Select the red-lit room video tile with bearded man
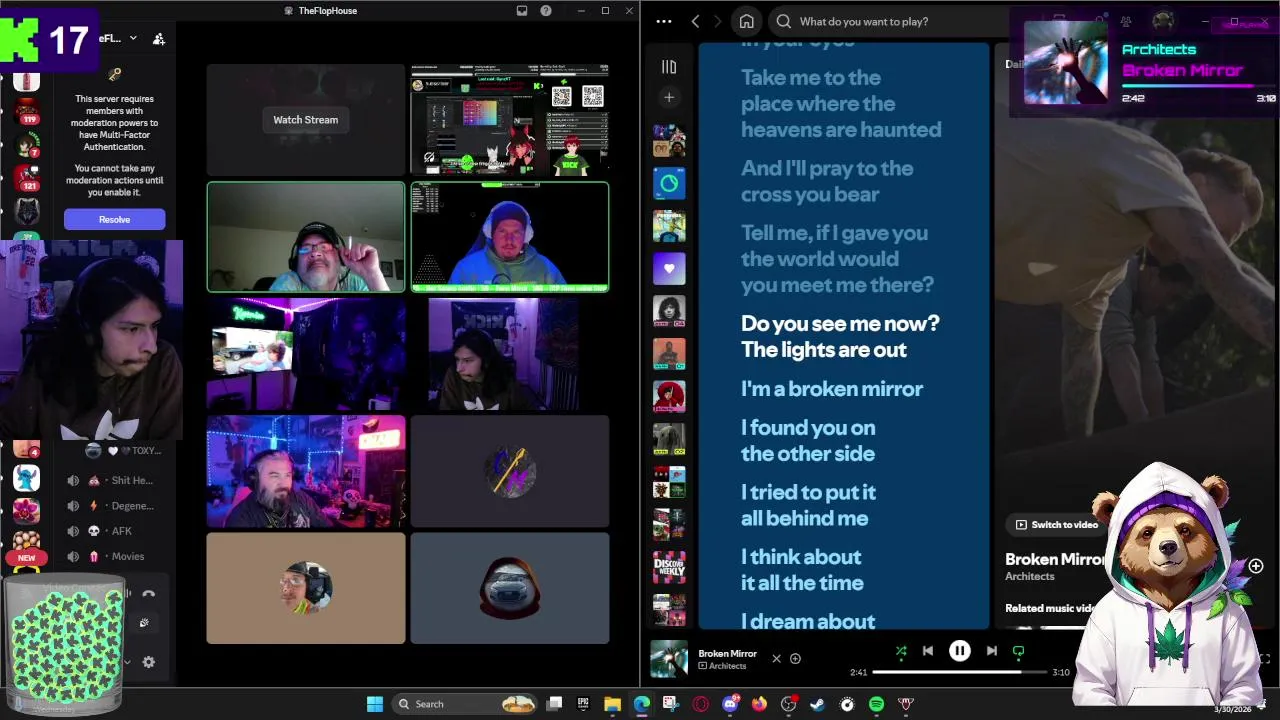Viewport: 1280px width, 720px height. tap(306, 471)
